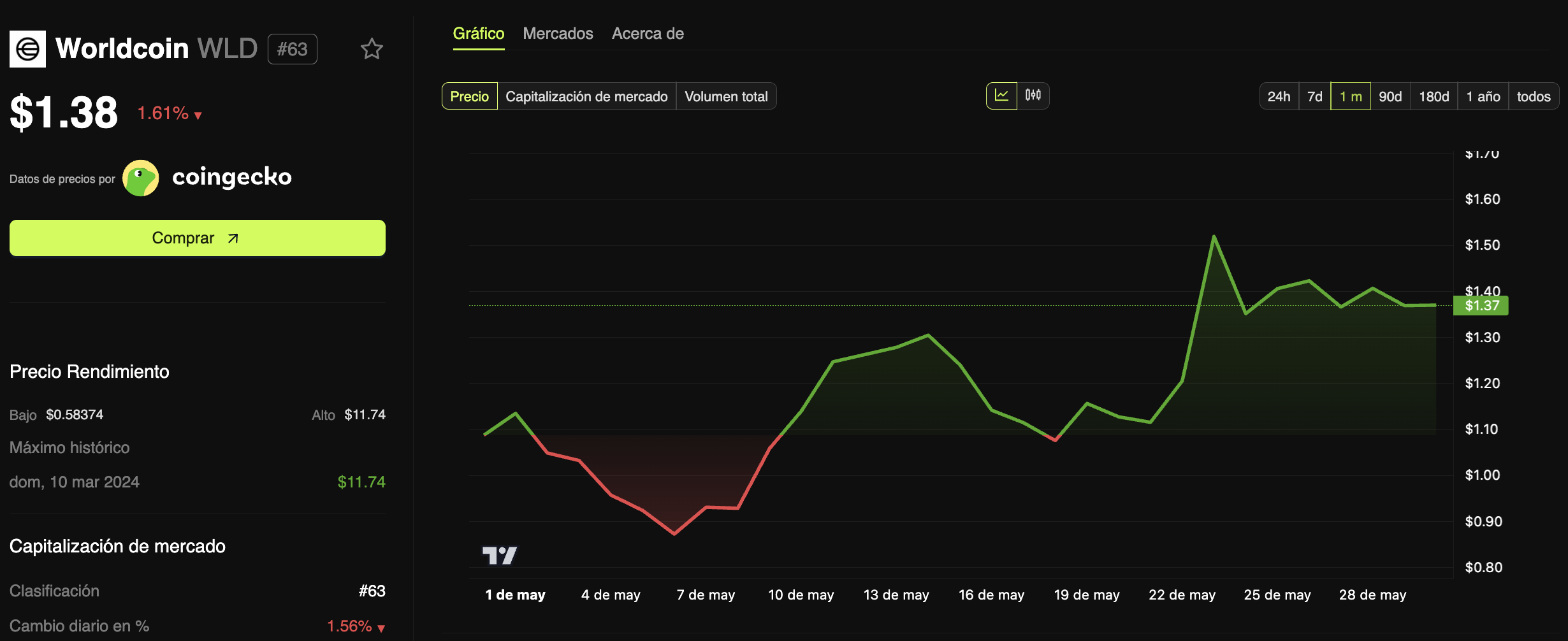The height and width of the screenshot is (641, 1568).
Task: Click the $1.50 price axis label
Action: [1483, 245]
